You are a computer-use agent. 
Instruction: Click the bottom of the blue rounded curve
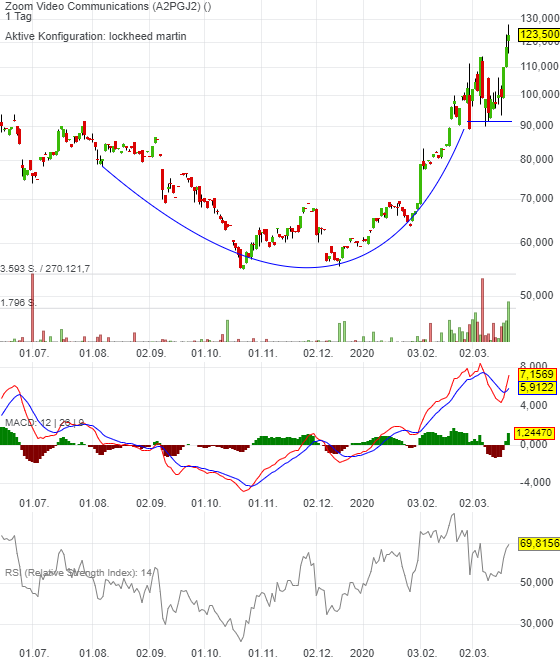(307, 267)
